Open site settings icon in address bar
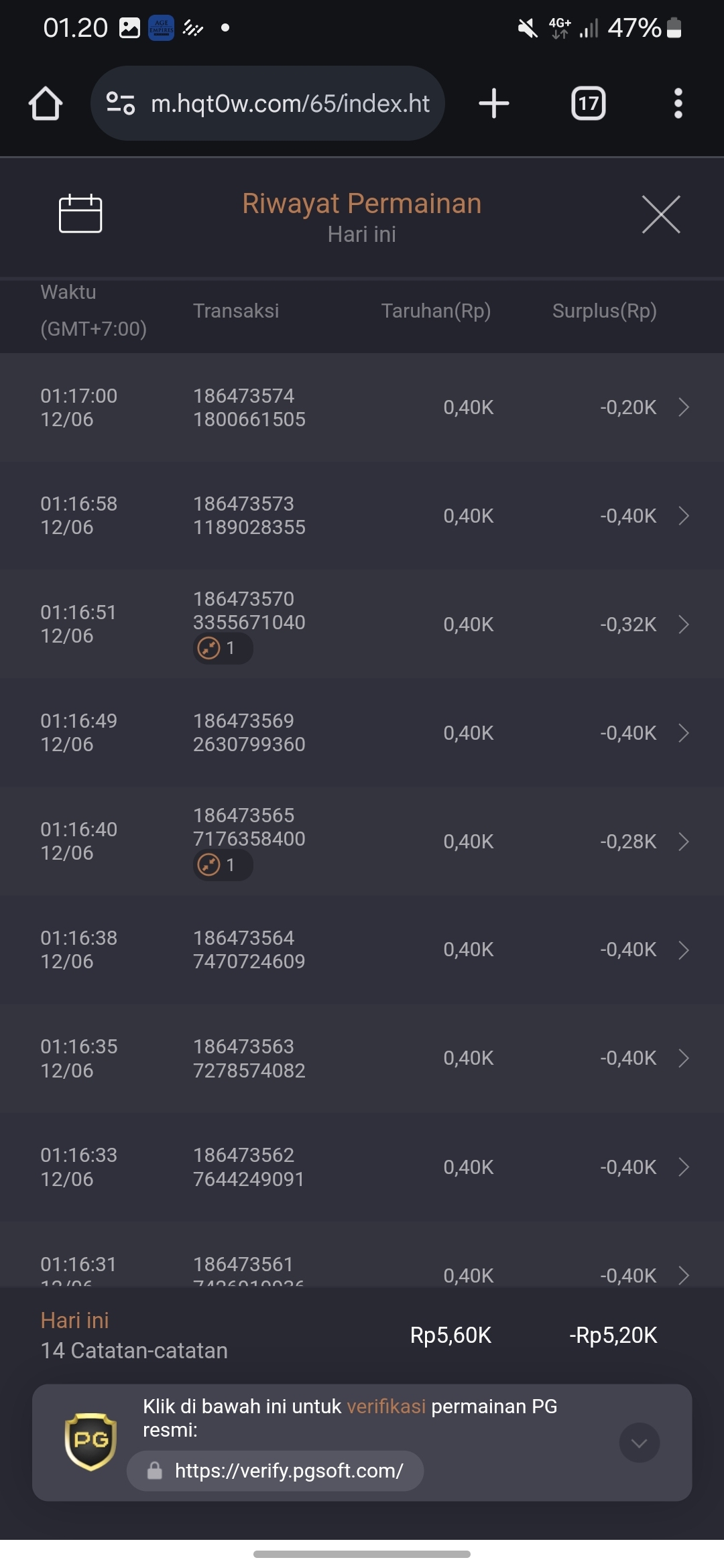 tap(121, 104)
